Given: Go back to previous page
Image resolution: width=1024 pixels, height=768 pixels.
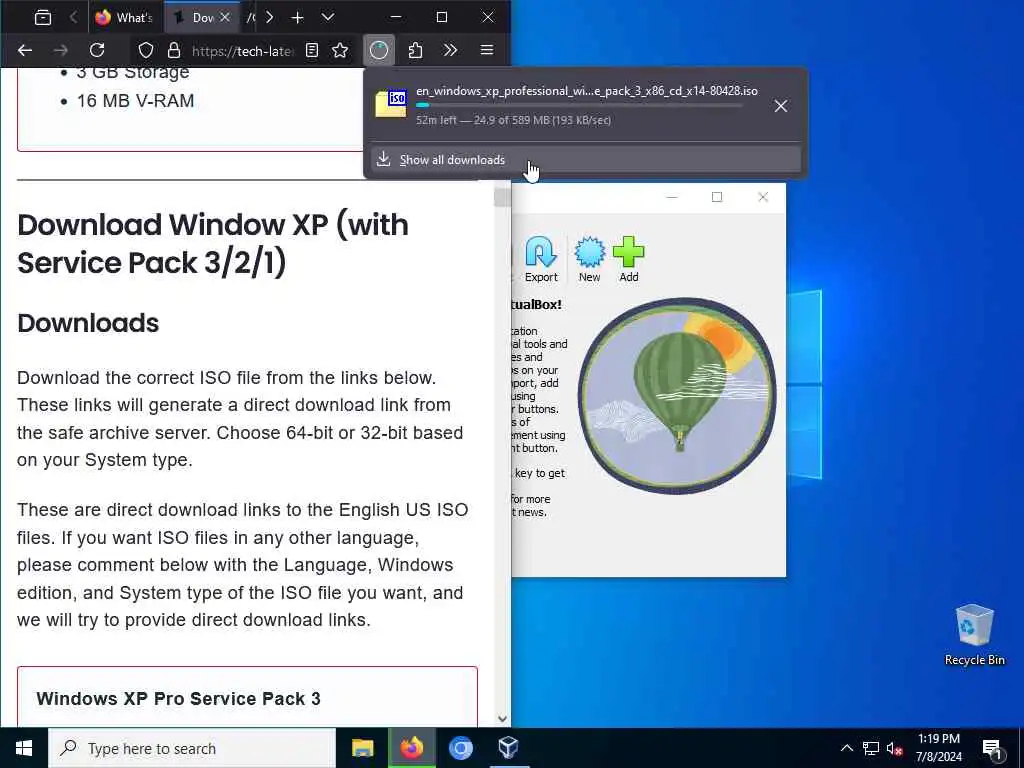Looking at the screenshot, I should tap(25, 50).
